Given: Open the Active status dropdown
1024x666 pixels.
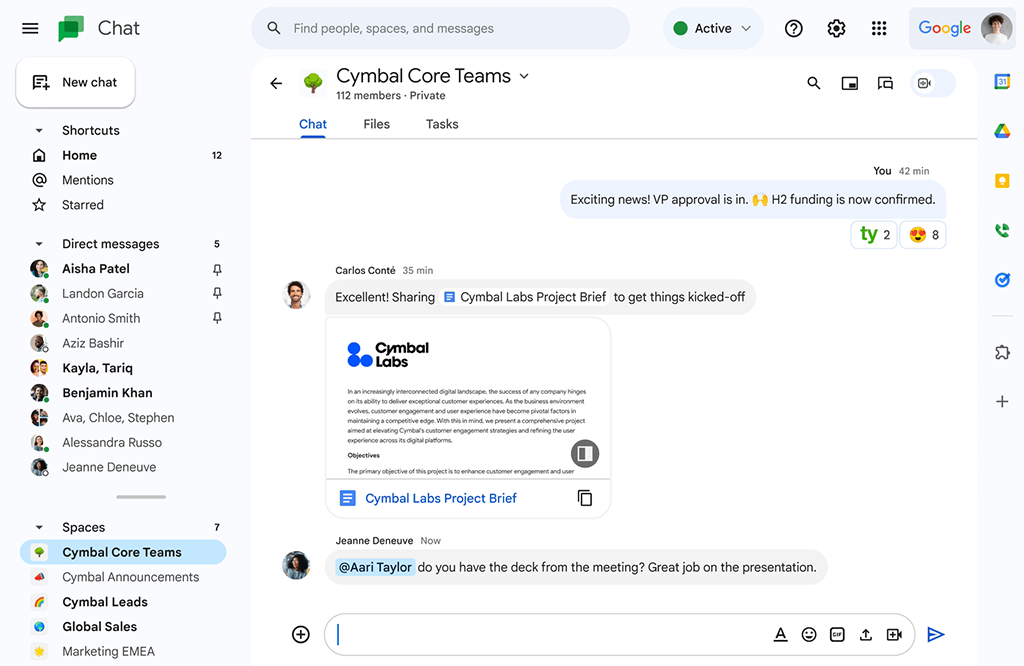Looking at the screenshot, I should coord(713,28).
